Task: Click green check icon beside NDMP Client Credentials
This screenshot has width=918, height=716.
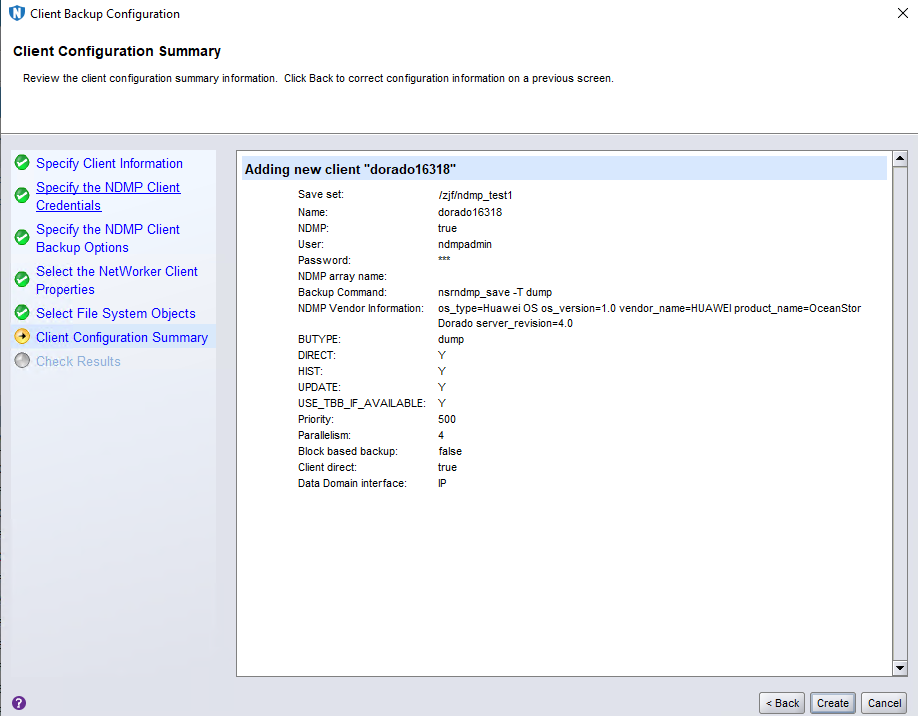Action: coord(22,196)
